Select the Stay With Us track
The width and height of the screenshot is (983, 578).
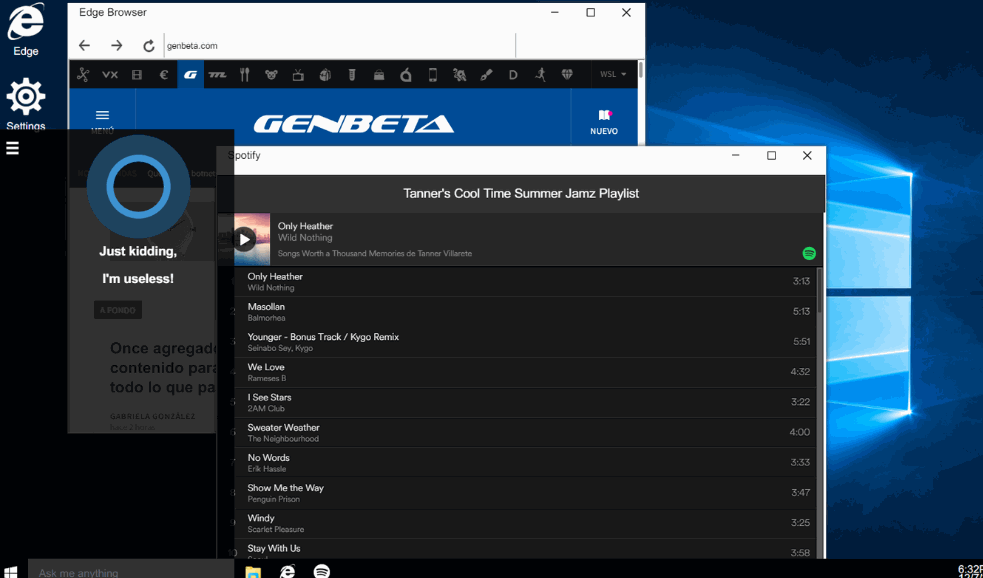click(x=525, y=549)
